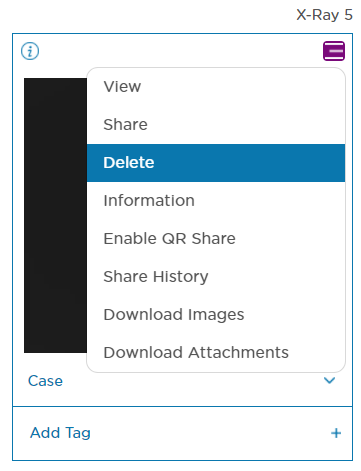Screen dimensions: 361x471
Task: Click the plus icon beside Add Tag
Action: tap(336, 433)
